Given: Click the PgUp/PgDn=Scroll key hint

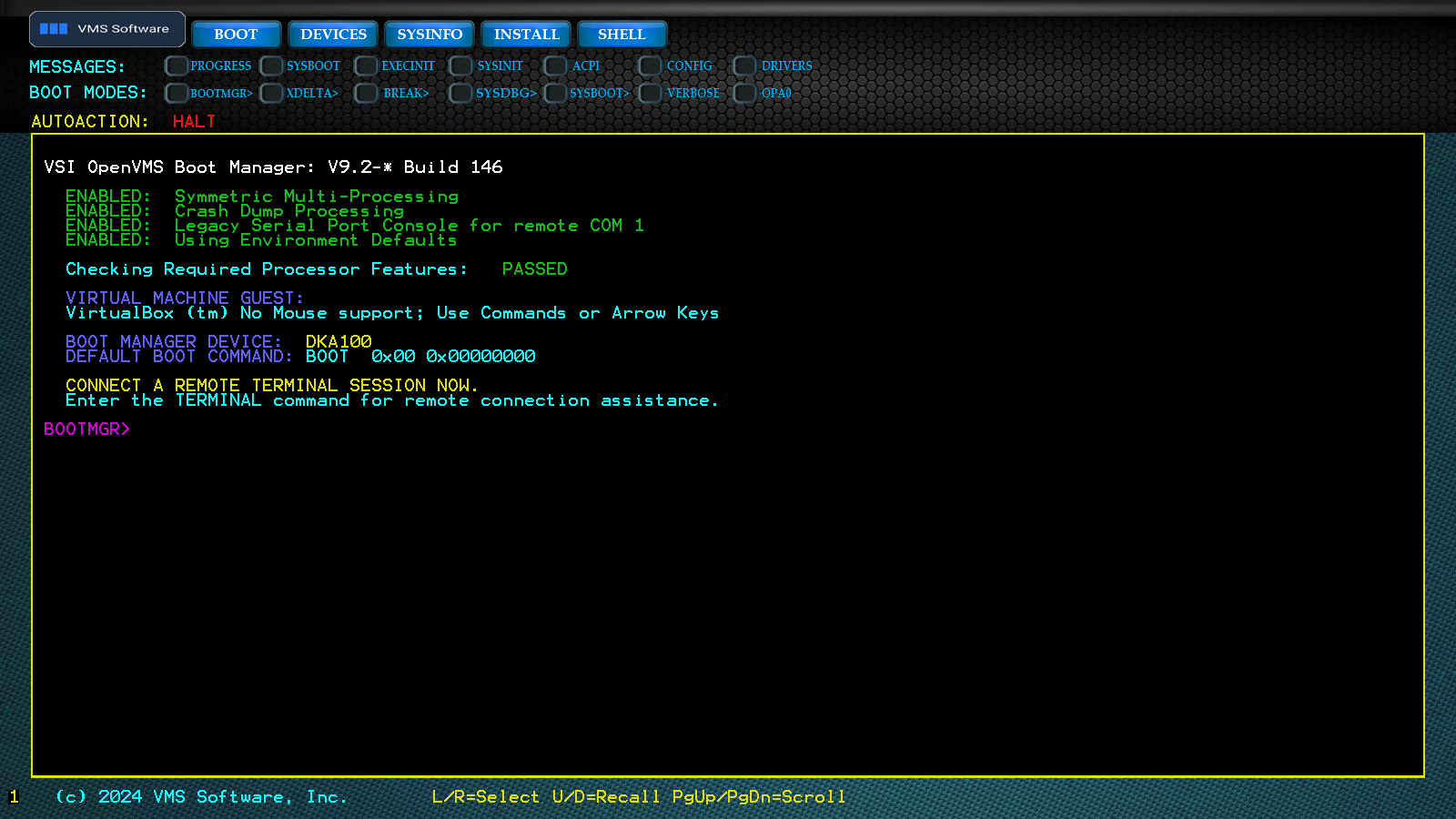Looking at the screenshot, I should point(759,797).
